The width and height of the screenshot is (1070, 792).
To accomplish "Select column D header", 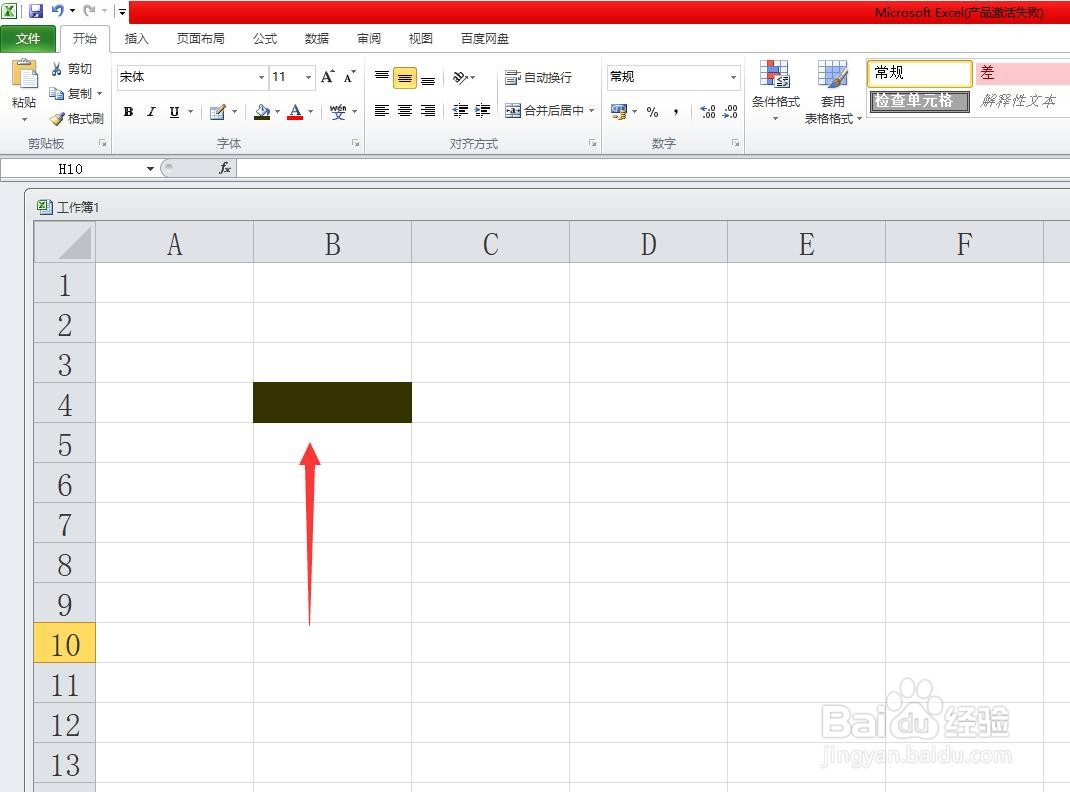I will (x=648, y=243).
